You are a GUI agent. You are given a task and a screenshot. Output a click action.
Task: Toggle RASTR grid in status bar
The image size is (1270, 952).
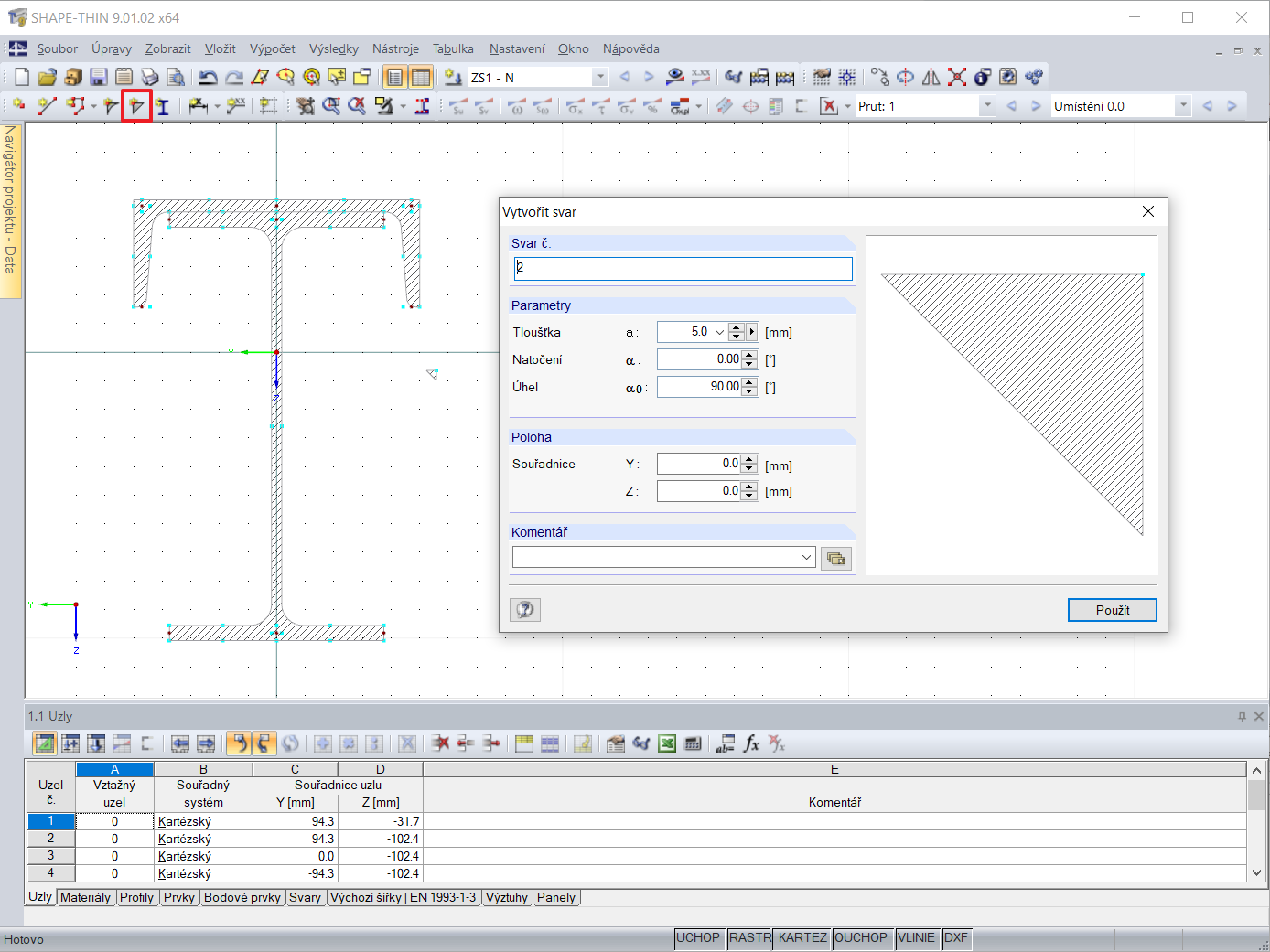750,937
